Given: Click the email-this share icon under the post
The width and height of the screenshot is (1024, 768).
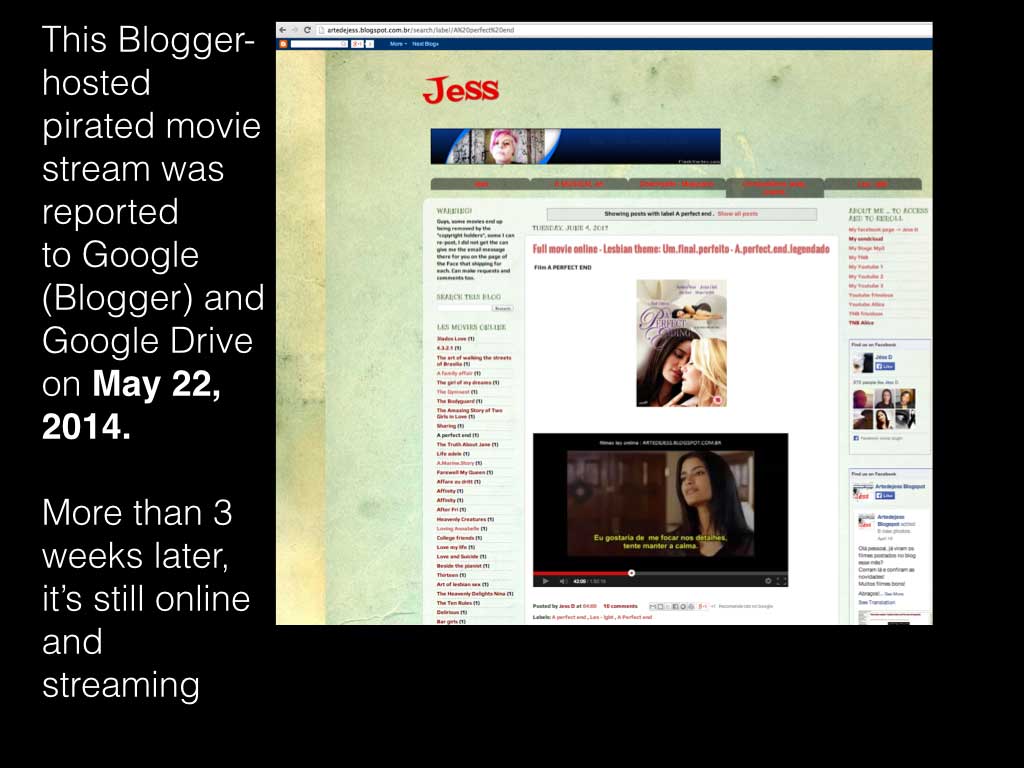Looking at the screenshot, I should tap(652, 607).
